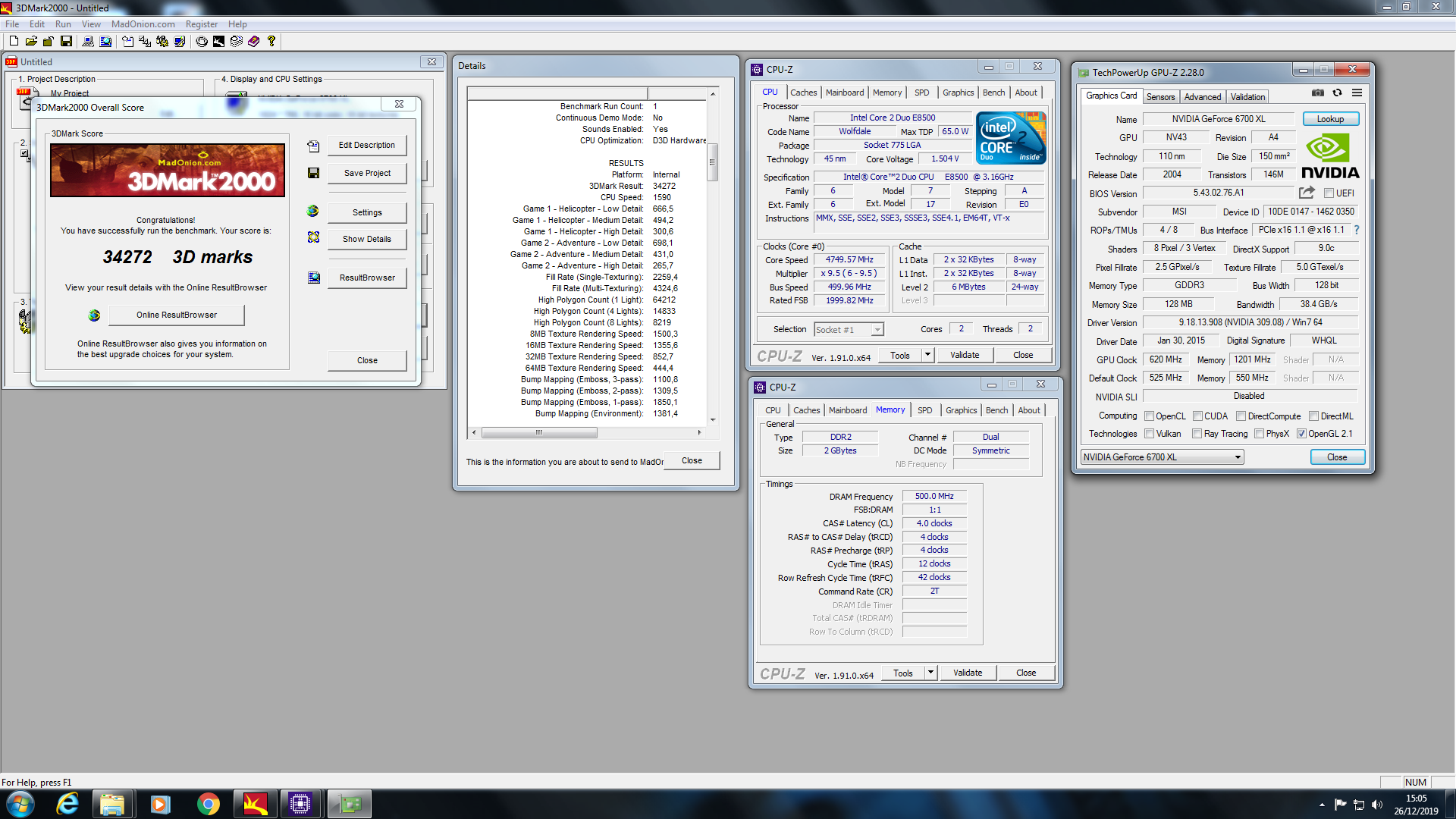The width and height of the screenshot is (1456, 819).
Task: Open Mainboard tab in upper CPU-Z
Action: [845, 93]
